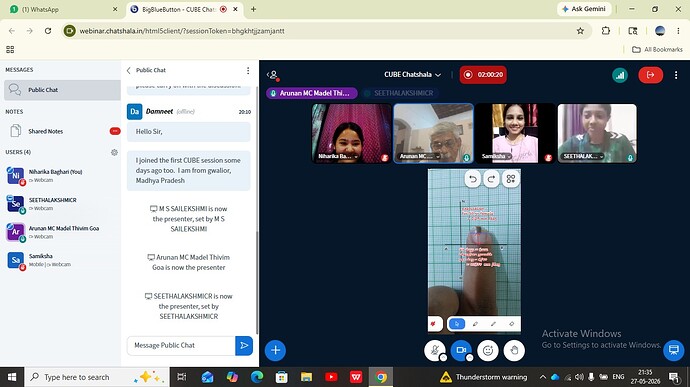The width and height of the screenshot is (690, 387).
Task: Click Arunan MC Madel Thi talking indicator
Action: 312,93
